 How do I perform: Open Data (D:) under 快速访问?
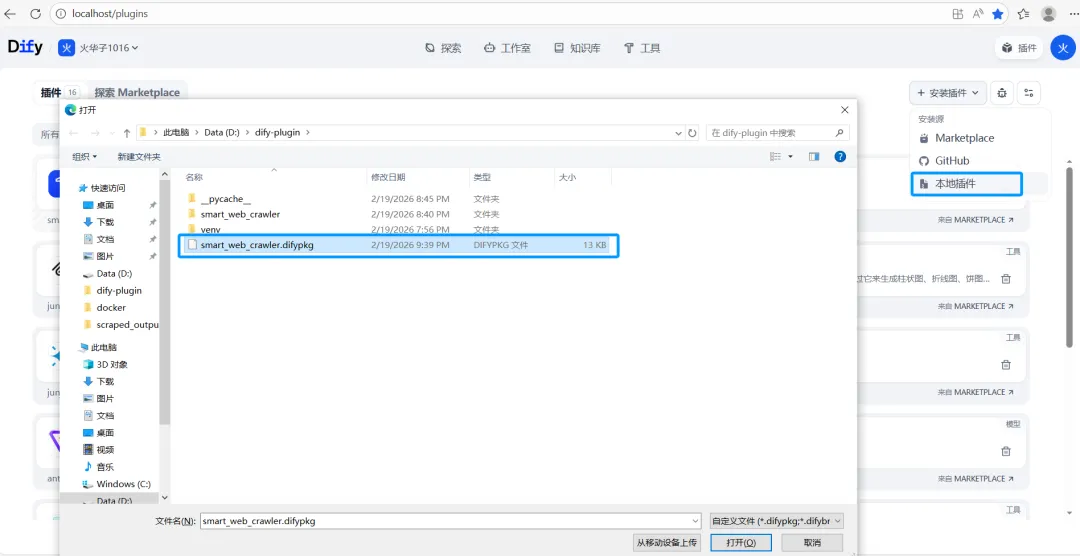[114, 274]
